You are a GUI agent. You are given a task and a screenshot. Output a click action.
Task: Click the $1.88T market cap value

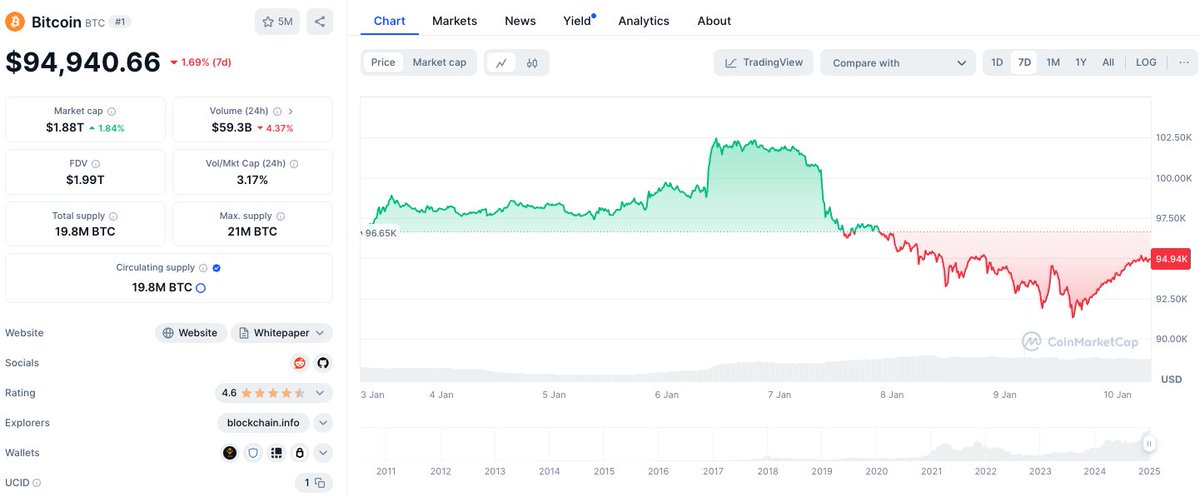[66, 128]
